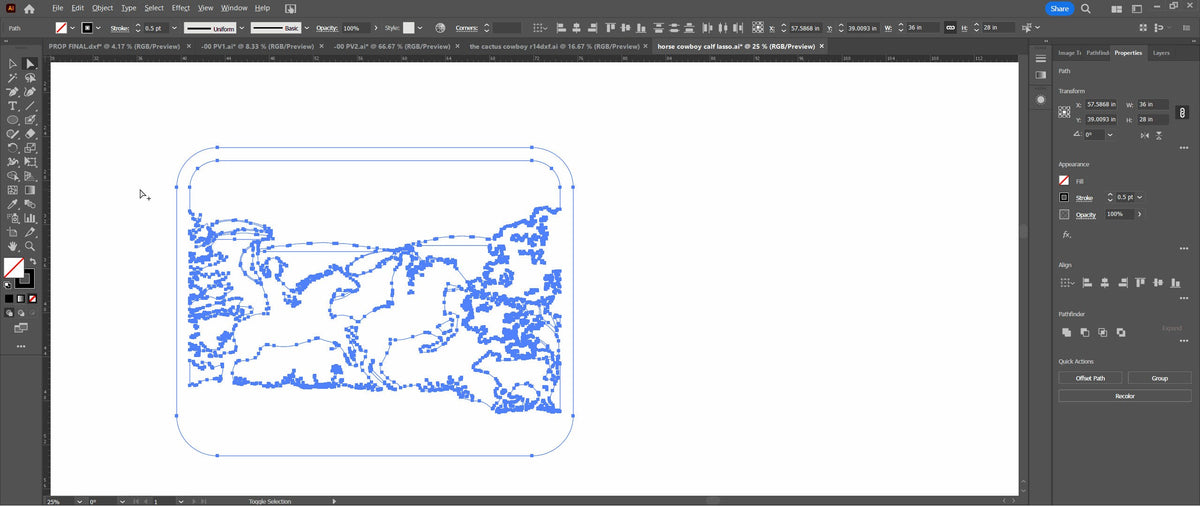Image resolution: width=1200 pixels, height=506 pixels.
Task: Select the Magic Wand tool
Action: click(x=13, y=78)
